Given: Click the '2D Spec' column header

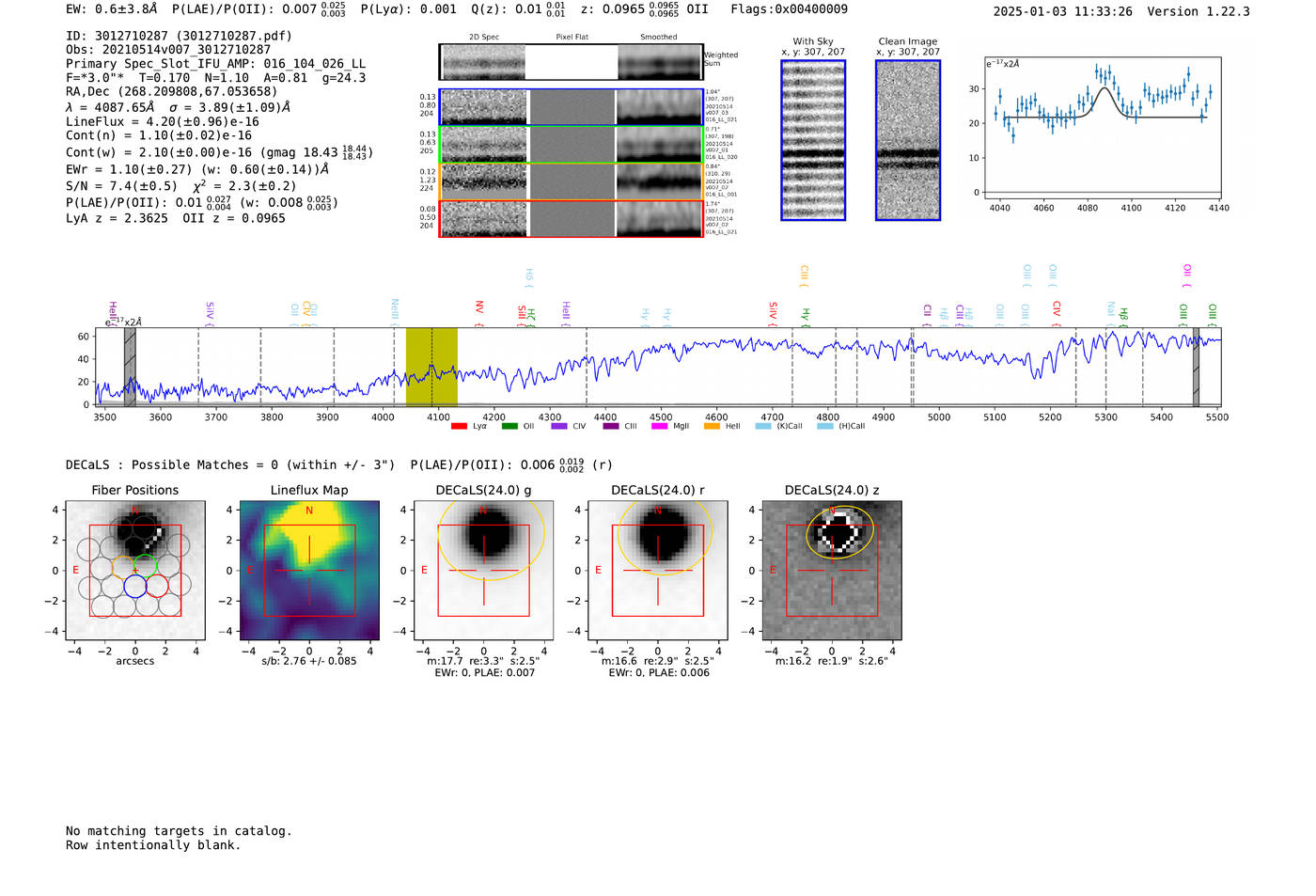Looking at the screenshot, I should (x=484, y=38).
